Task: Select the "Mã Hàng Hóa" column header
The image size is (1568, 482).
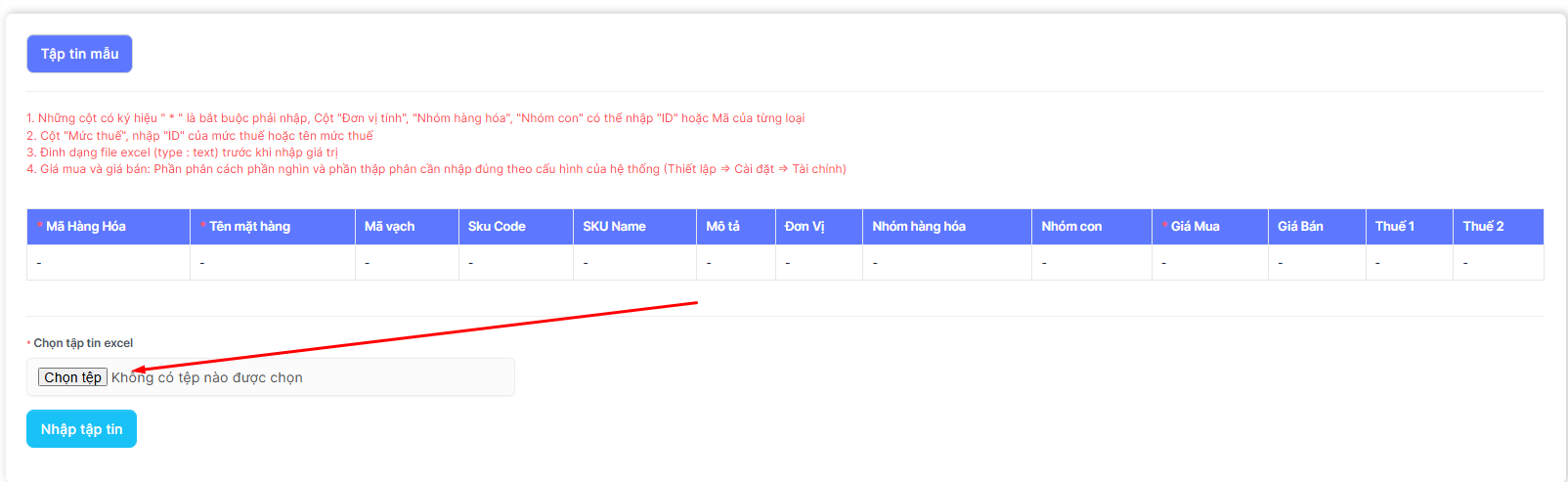Action: tap(86, 227)
